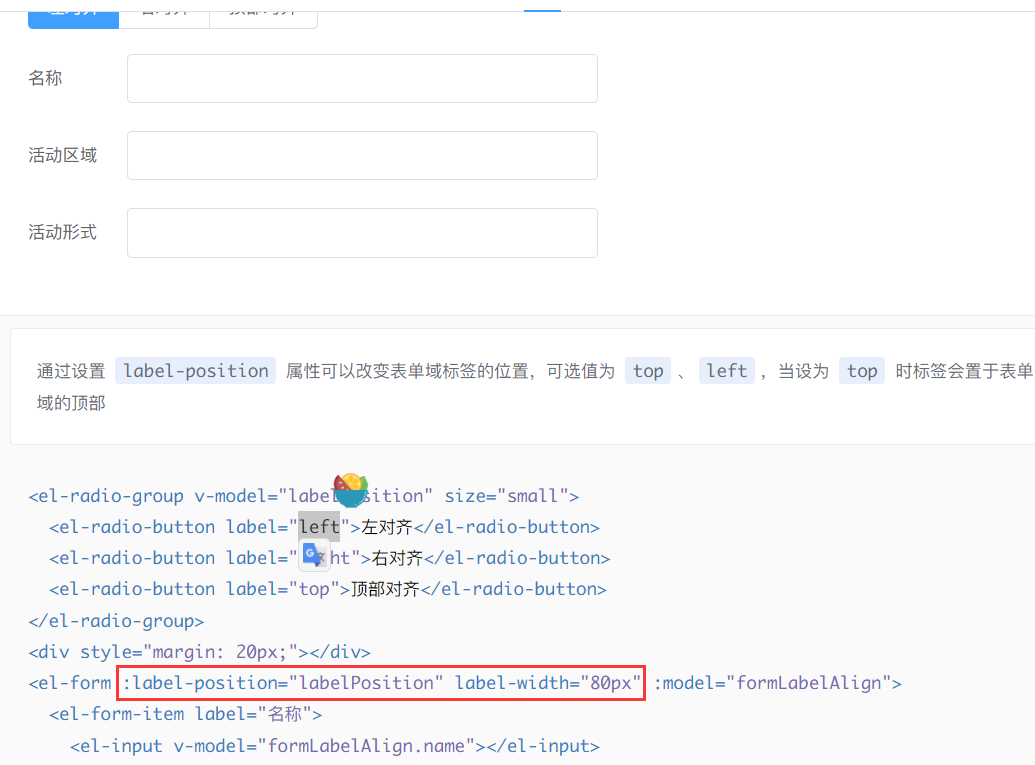
Task: Click the el-form tag in the code block
Action: [x=70, y=683]
